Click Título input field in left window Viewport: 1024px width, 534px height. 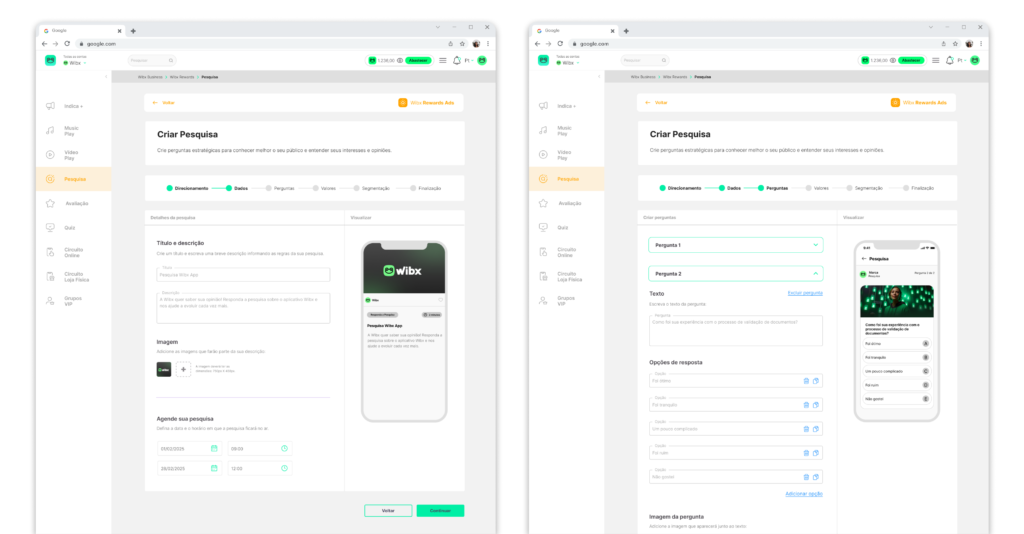tap(243, 274)
